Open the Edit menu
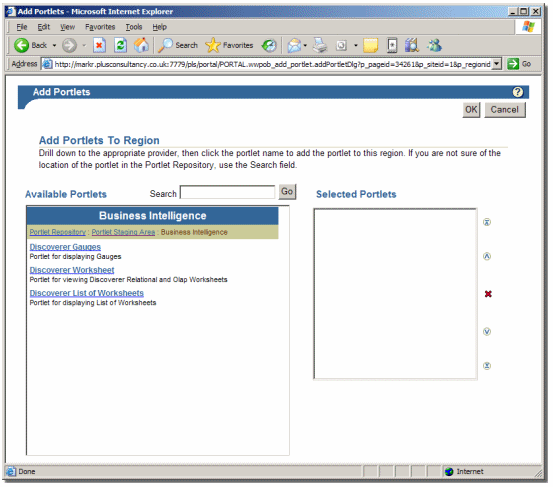The image size is (553, 487). point(44,27)
